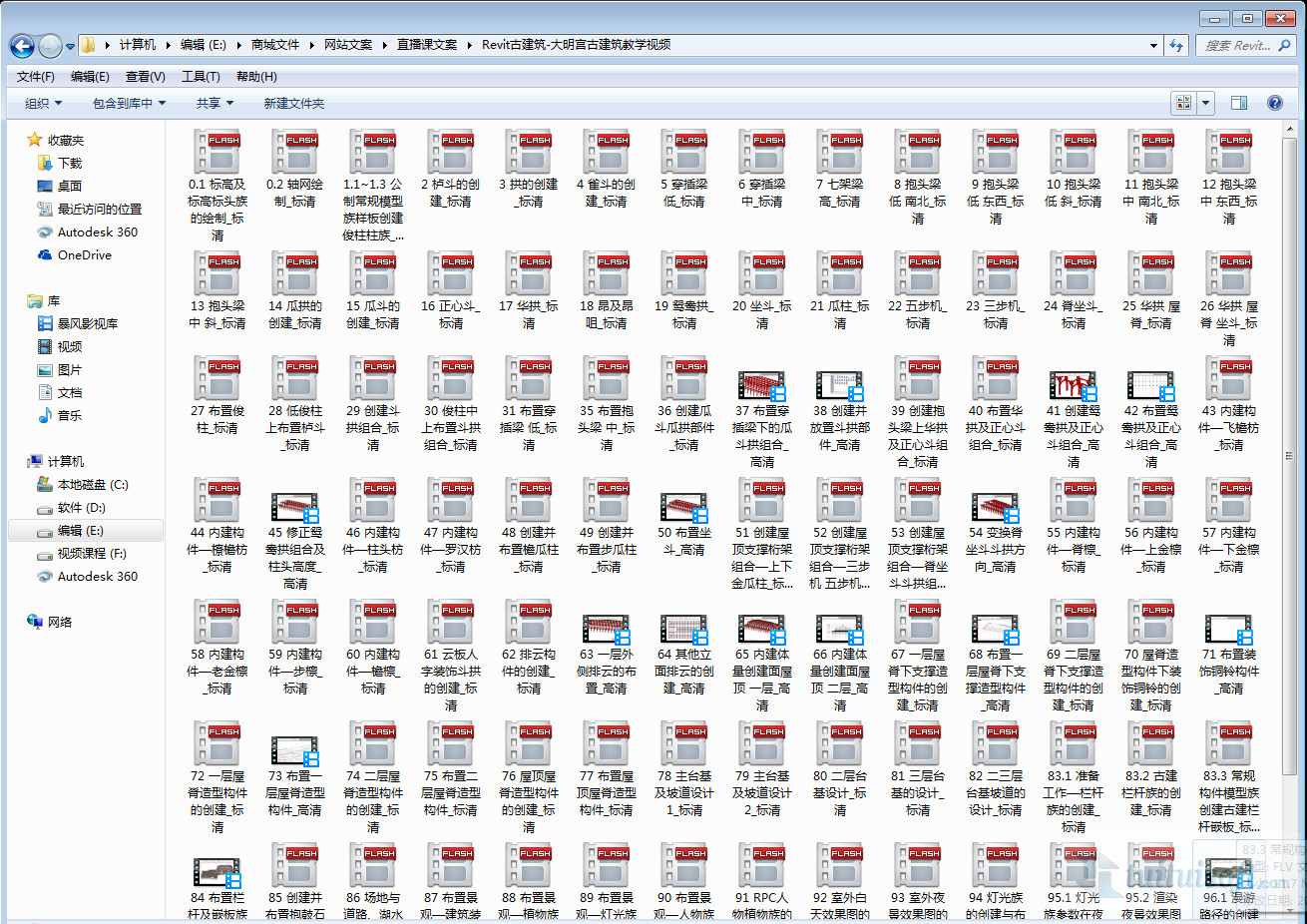Expand the 包含到库中 dropdown
Screen dimensions: 1307x924
tap(129, 104)
